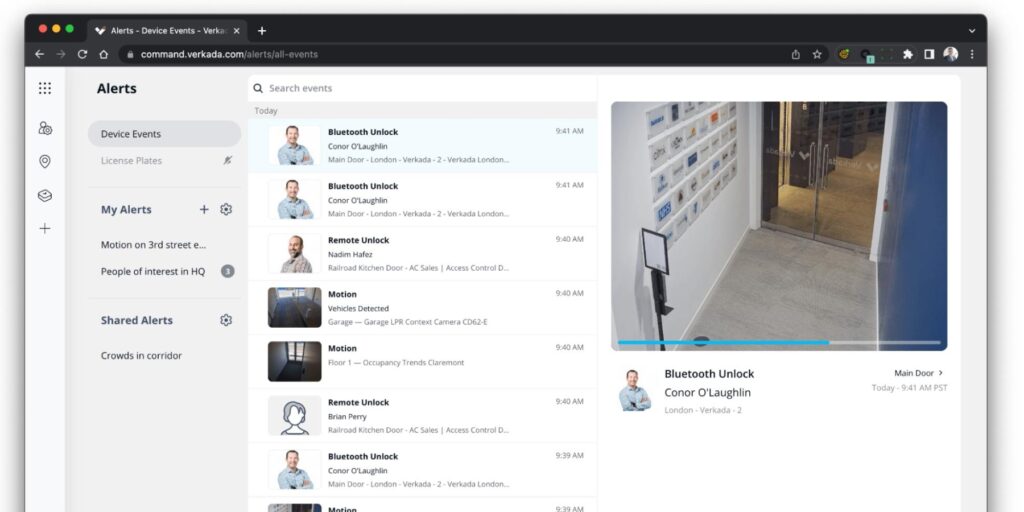Click the Alerts page heading

point(117,89)
